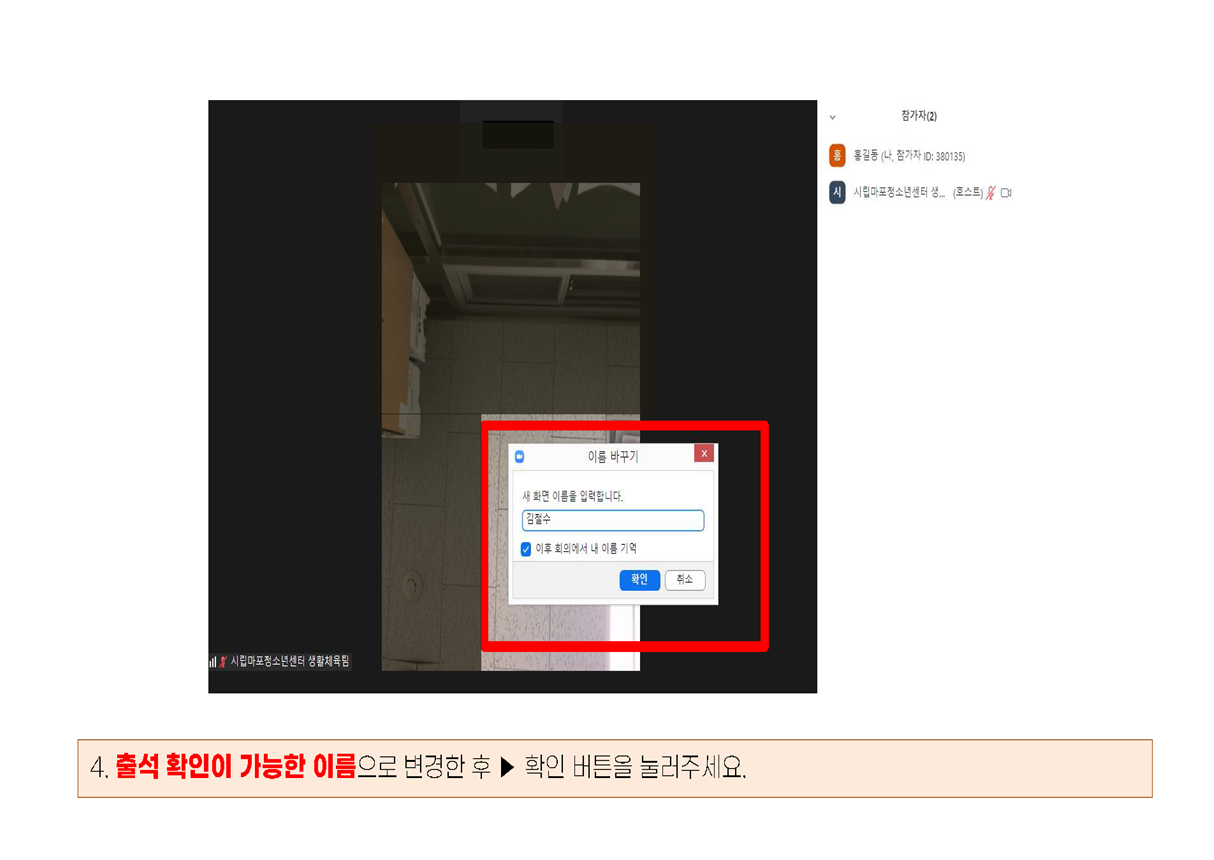The height and width of the screenshot is (860, 1214).
Task: Click the orange 홍 avatar icon
Action: tap(837, 156)
